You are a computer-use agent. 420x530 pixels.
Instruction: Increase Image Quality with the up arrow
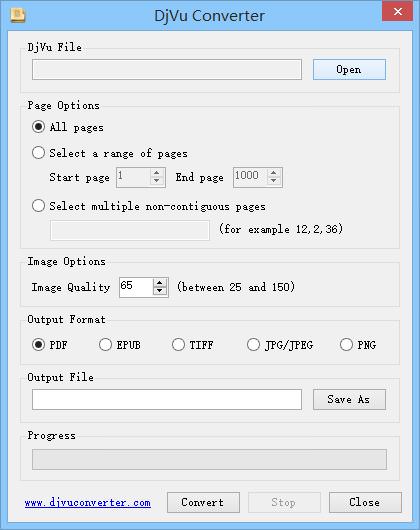160,283
